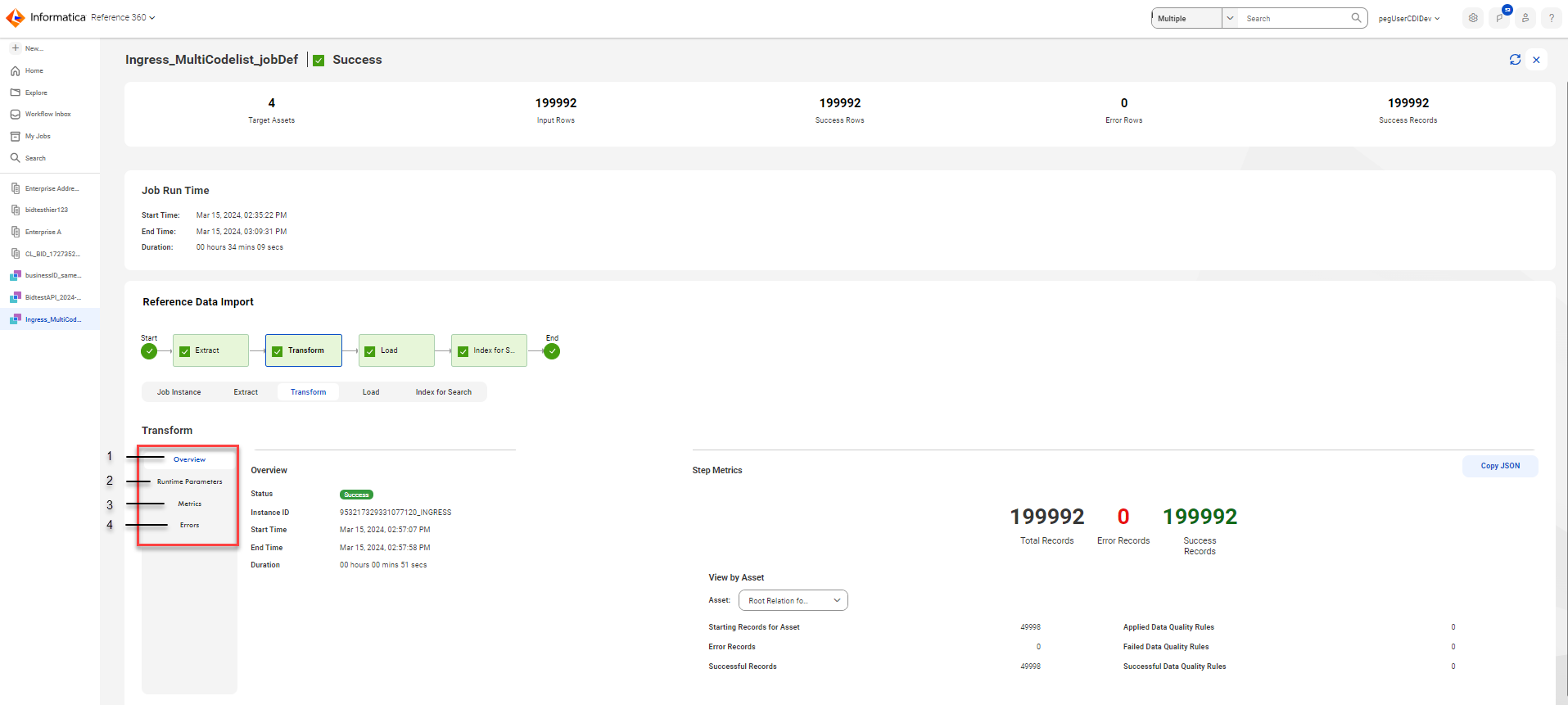This screenshot has width=1568, height=705.
Task: Open the settings gear icon
Action: point(1473,18)
